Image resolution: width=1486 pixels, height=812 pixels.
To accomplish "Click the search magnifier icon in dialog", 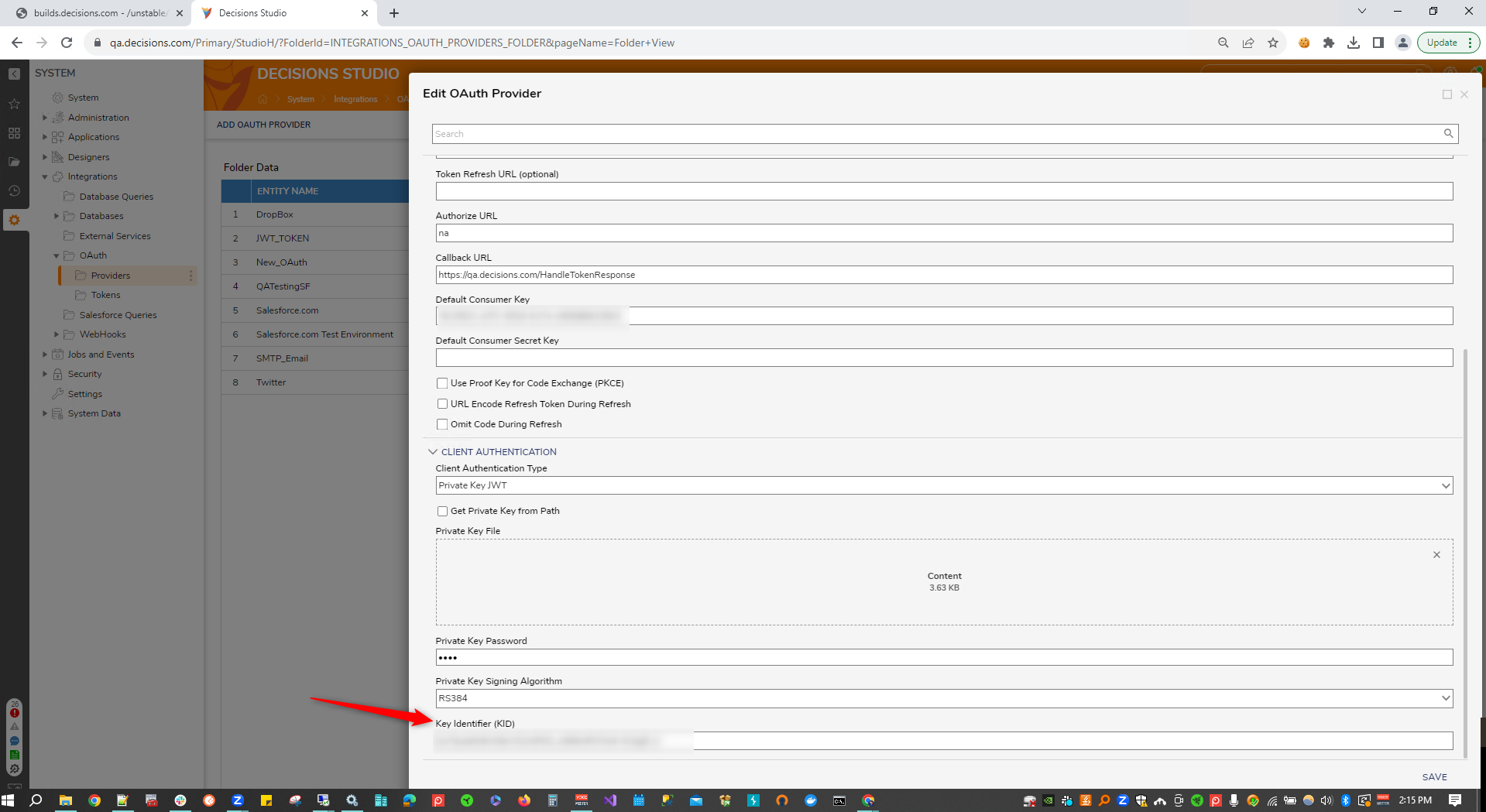I will tap(1448, 133).
